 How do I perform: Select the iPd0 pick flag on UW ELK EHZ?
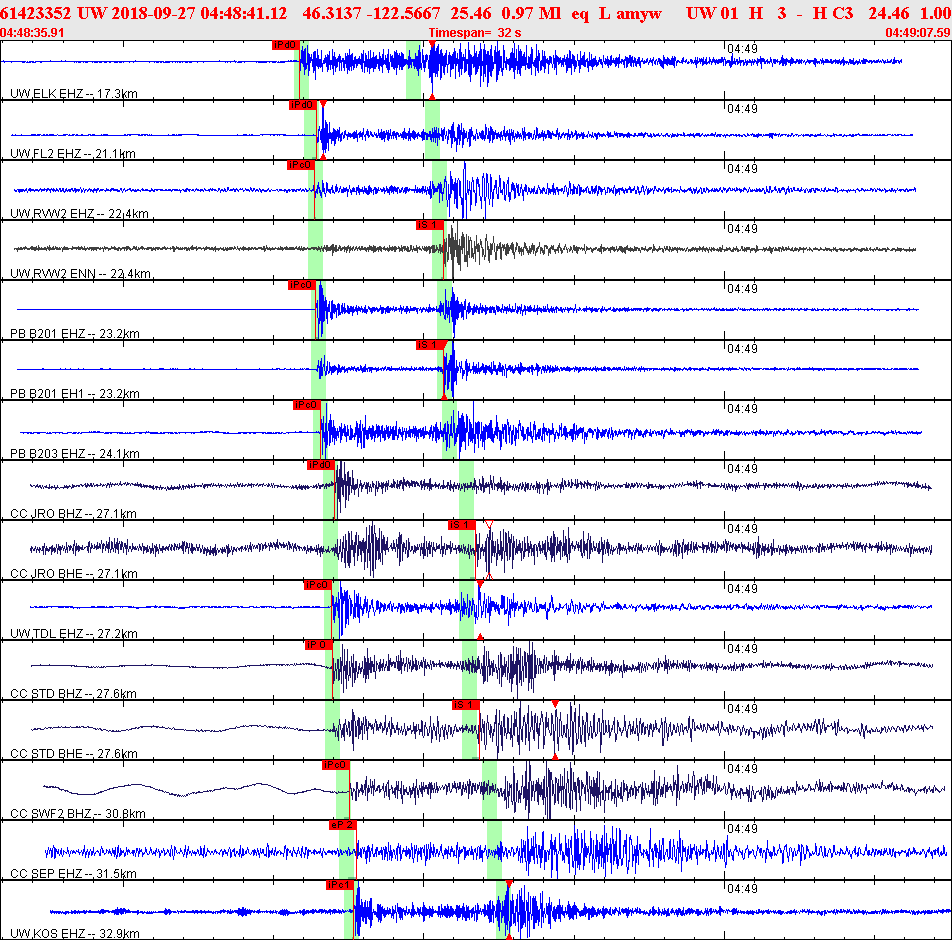pos(285,46)
